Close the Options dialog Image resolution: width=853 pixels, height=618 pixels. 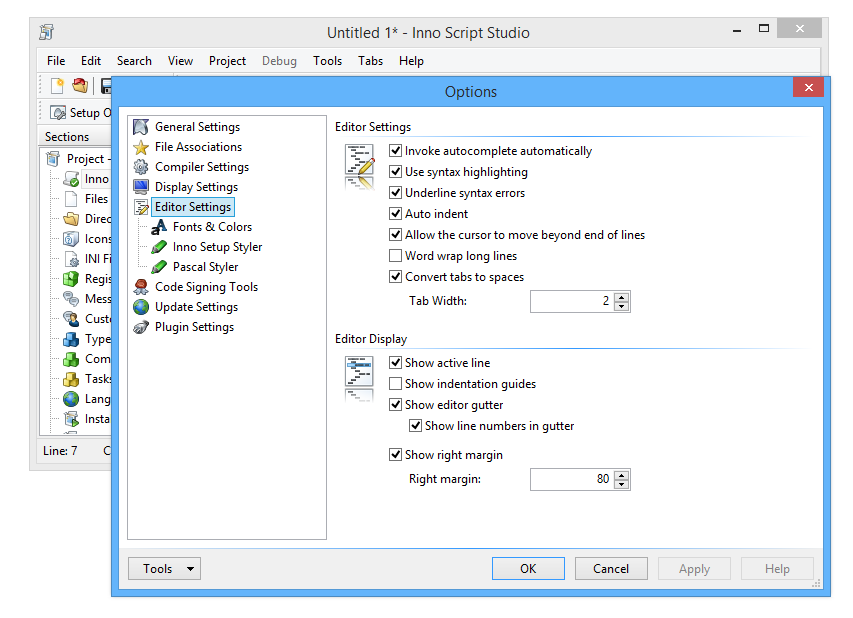[808, 88]
